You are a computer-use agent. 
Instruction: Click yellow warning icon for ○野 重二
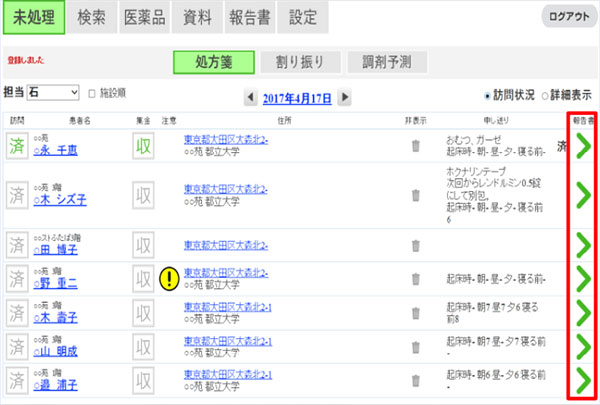(169, 278)
